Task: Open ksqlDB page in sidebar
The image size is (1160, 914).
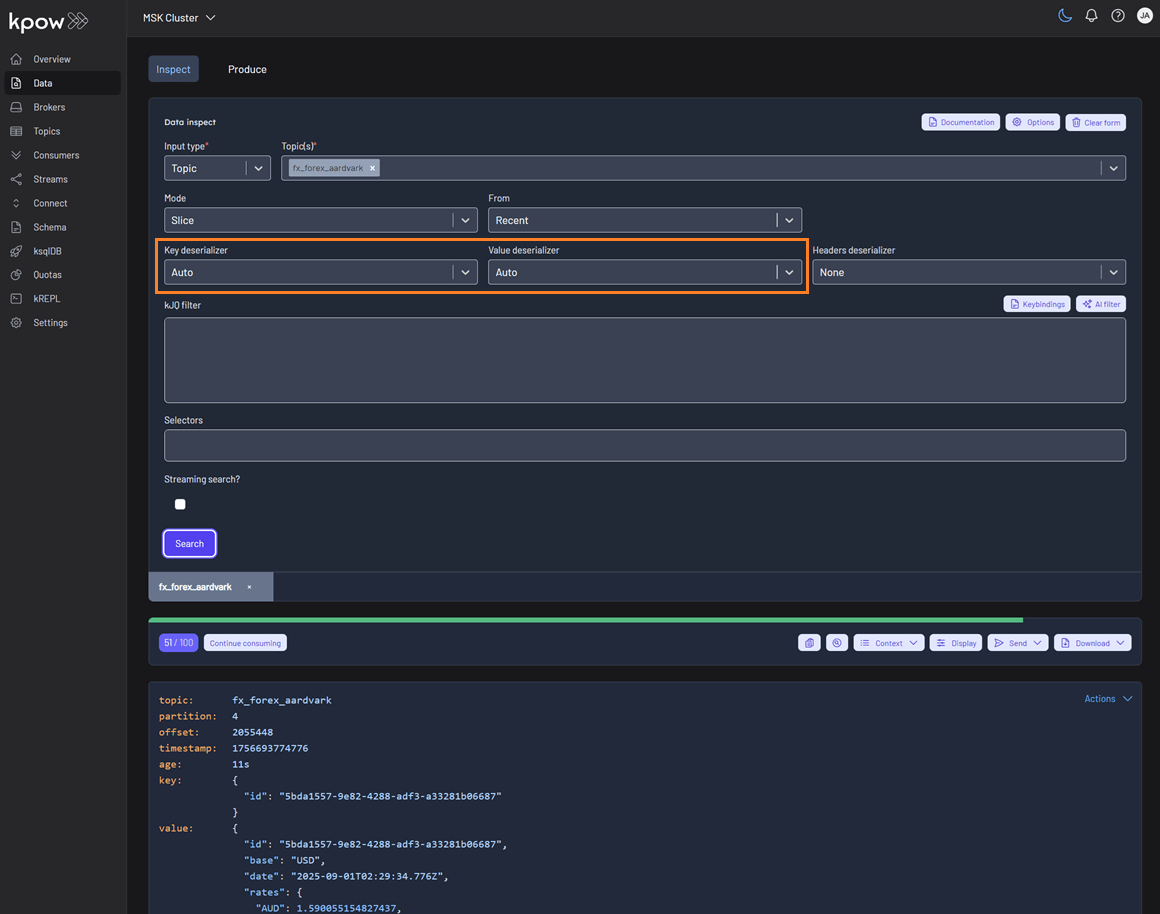Action: coord(62,251)
